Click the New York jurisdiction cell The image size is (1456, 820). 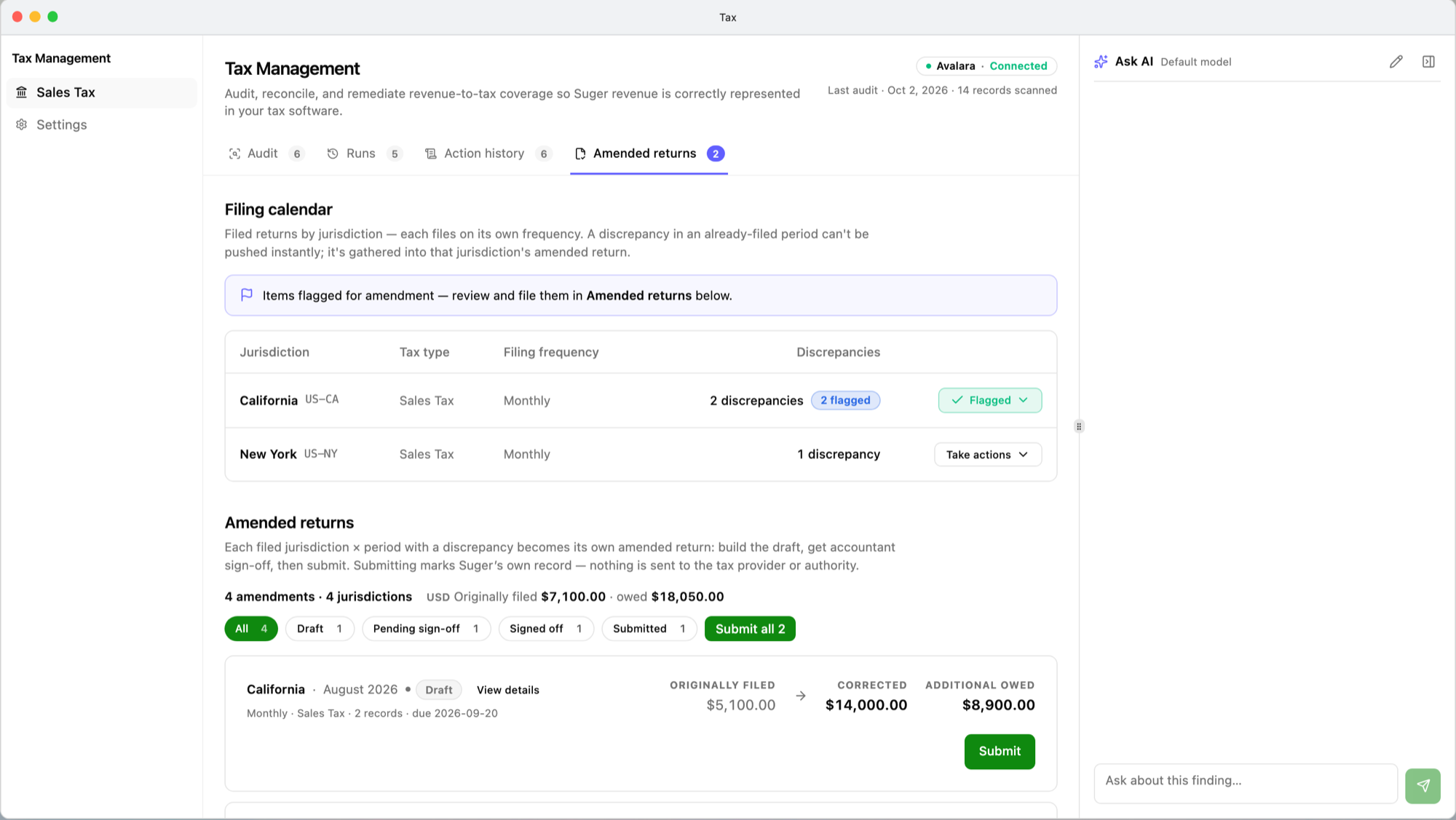[x=288, y=454]
